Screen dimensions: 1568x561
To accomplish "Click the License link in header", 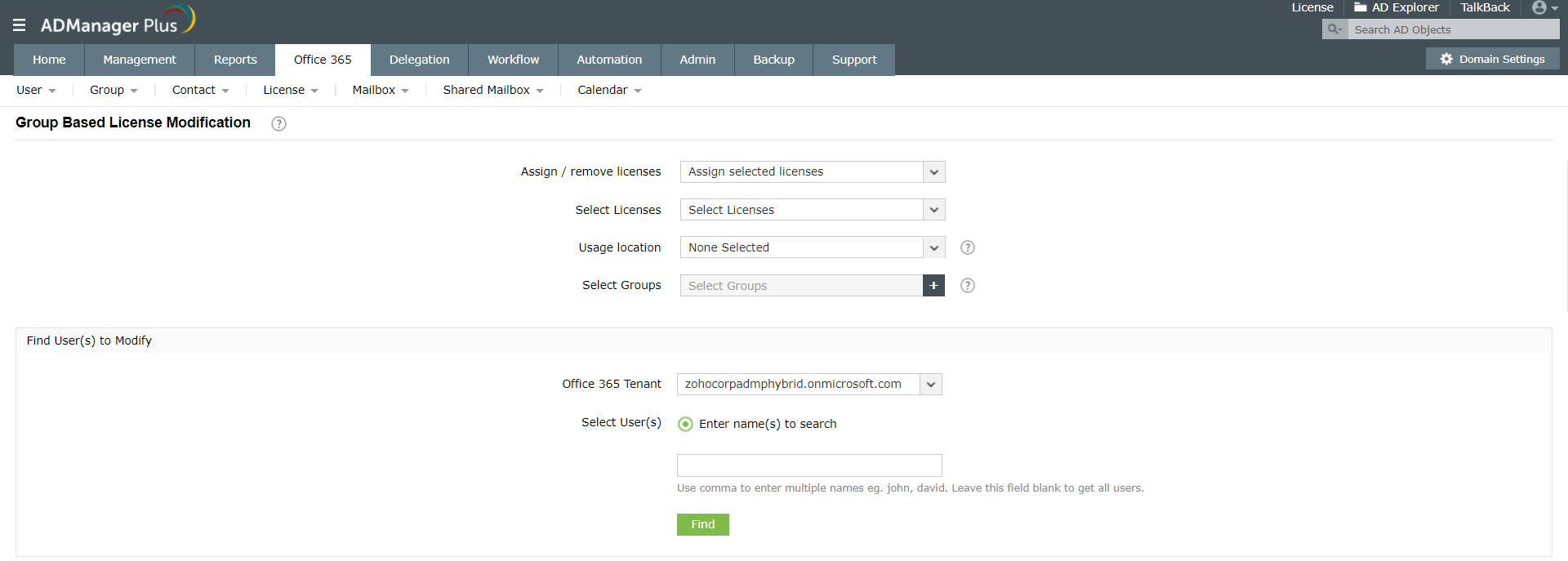I will tap(1312, 7).
